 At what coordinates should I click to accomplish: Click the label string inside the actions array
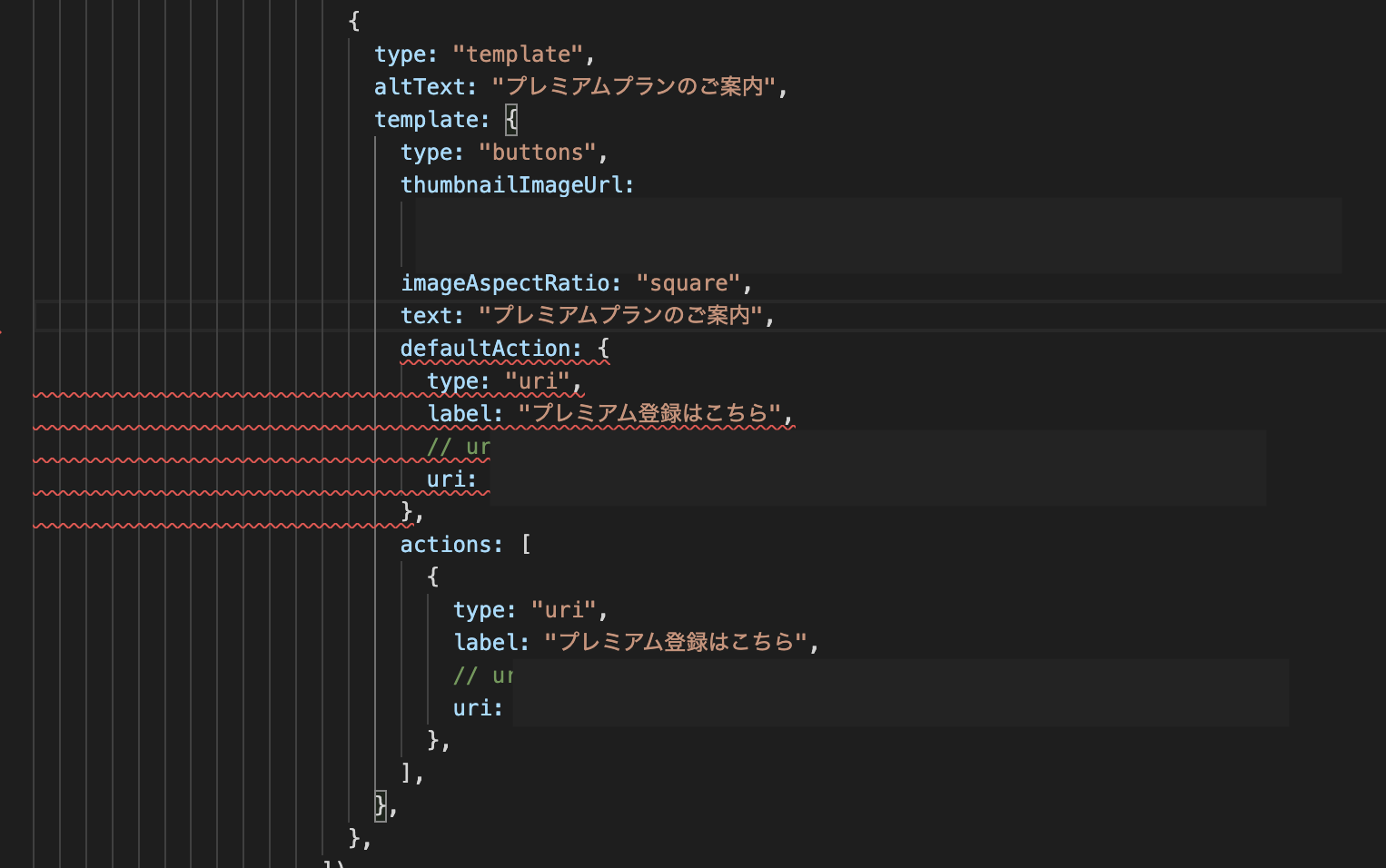coord(679,642)
